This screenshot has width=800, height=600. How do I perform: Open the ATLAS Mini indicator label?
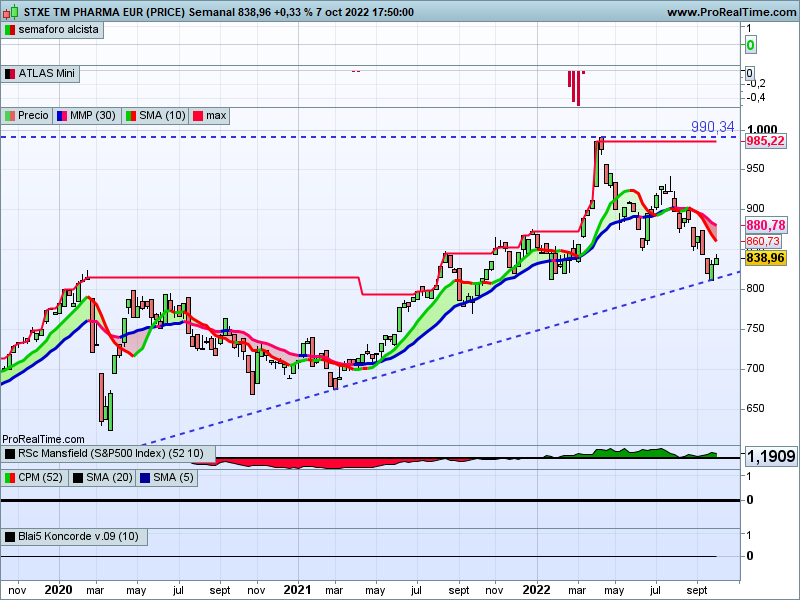[46, 73]
